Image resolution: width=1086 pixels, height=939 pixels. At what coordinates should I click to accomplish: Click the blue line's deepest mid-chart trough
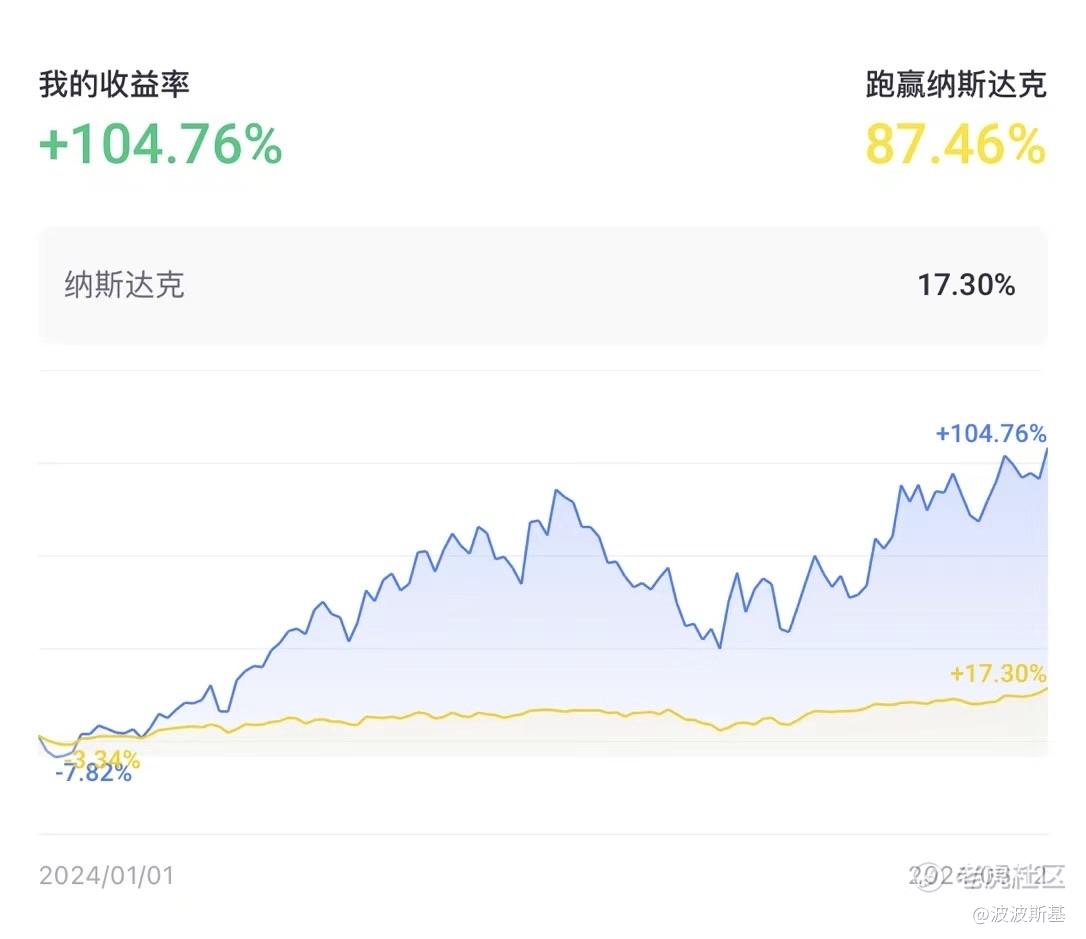[720, 647]
